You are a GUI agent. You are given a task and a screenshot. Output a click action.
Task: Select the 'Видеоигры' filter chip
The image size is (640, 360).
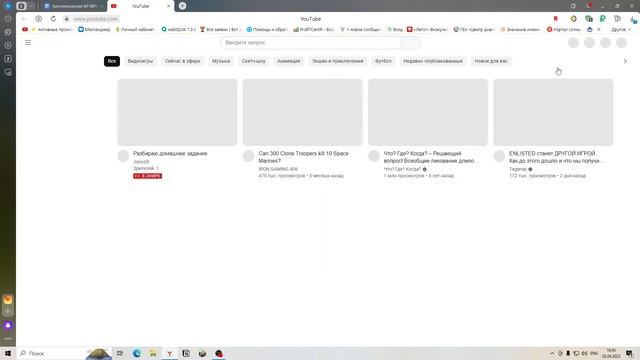140,61
